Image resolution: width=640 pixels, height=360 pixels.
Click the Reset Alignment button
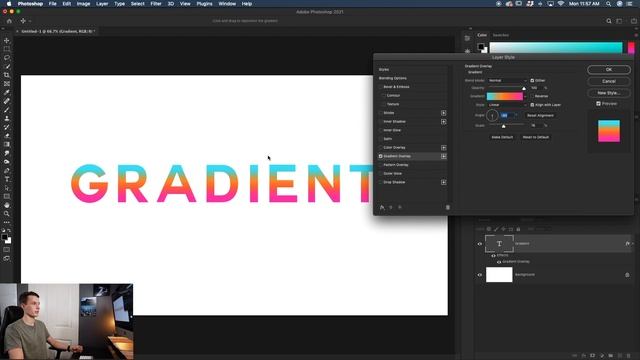coord(540,116)
